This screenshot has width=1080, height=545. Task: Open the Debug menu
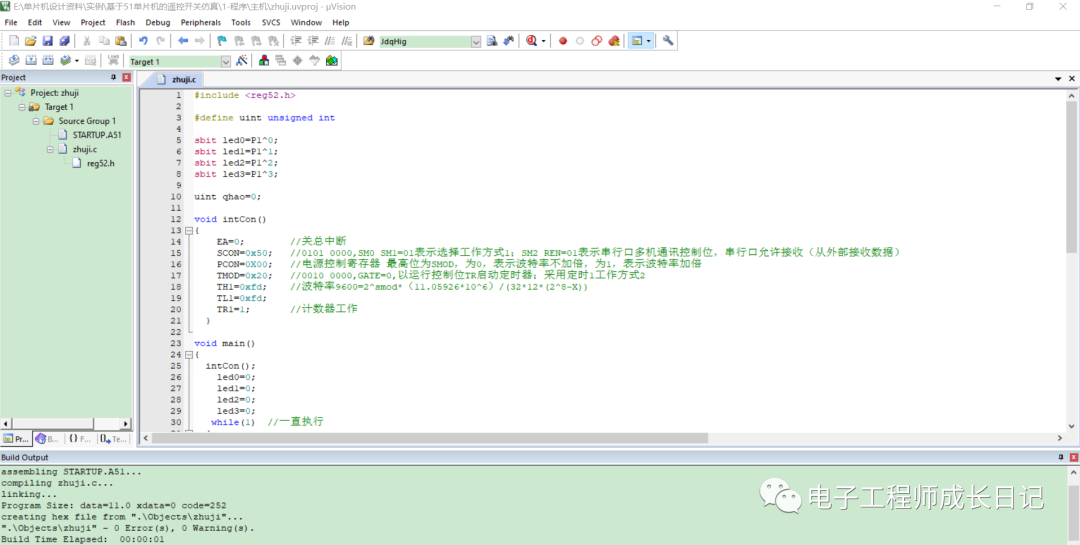(158, 22)
